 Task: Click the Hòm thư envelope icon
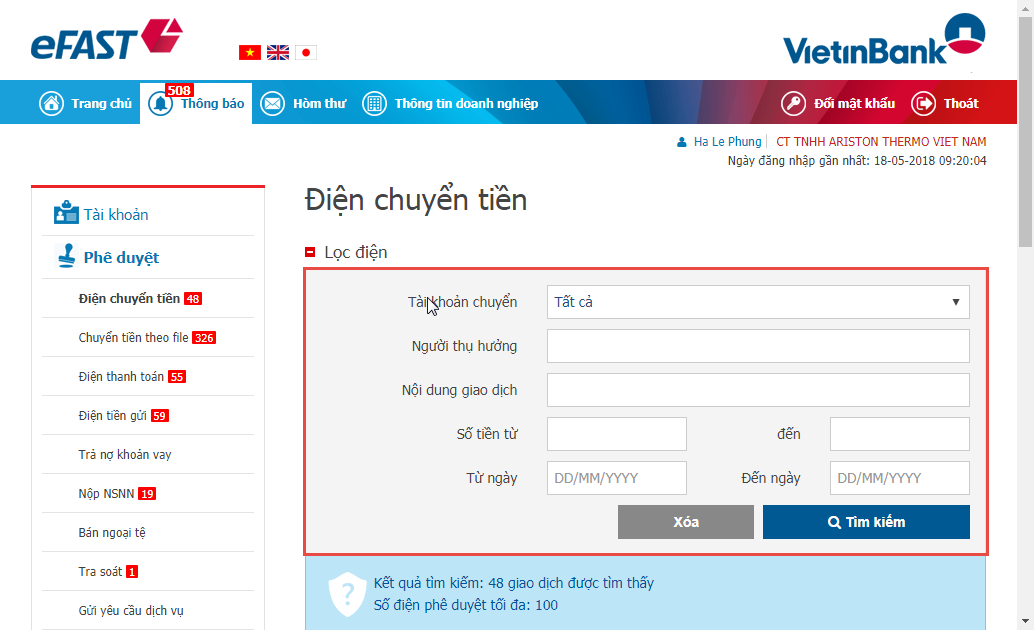(x=272, y=104)
